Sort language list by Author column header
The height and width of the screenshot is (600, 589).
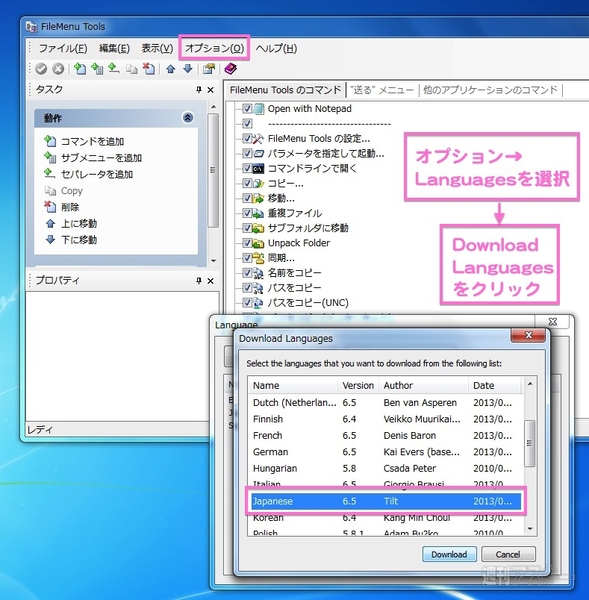click(424, 385)
